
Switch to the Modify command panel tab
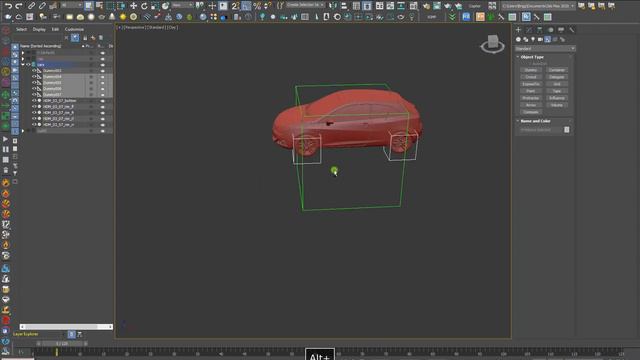[x=529, y=30]
